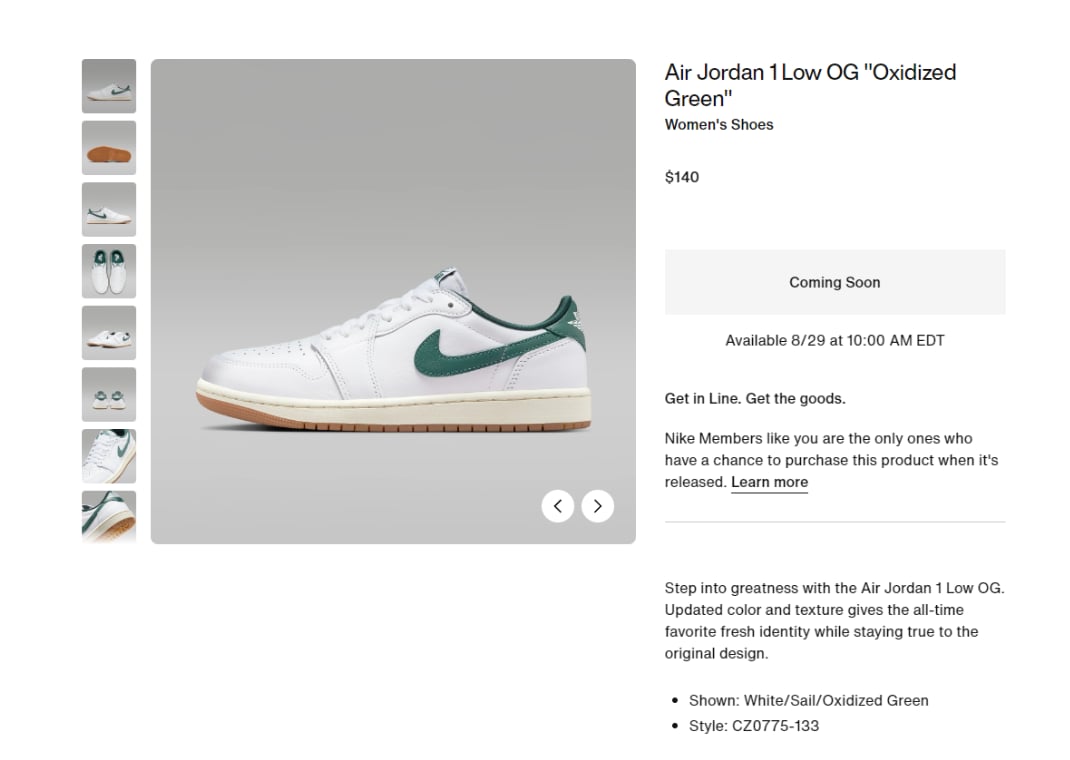Open the Learn more link
This screenshot has height=760, width=1070.
point(769,482)
